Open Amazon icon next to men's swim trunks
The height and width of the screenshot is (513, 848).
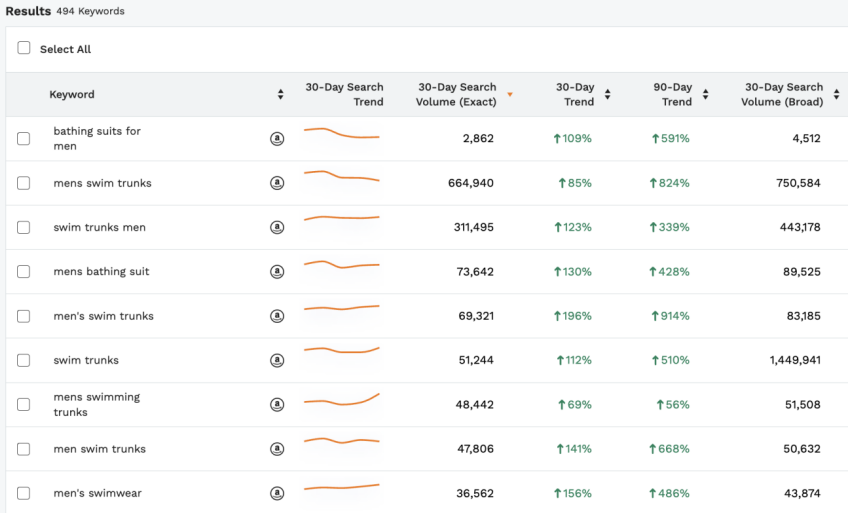coord(277,316)
